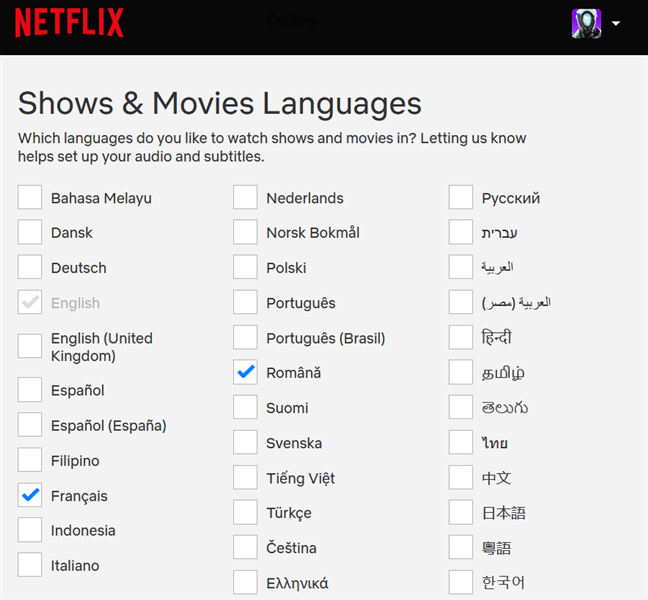Image resolution: width=648 pixels, height=600 pixels.
Task: Enable the Tiếng Việt checkbox
Action: click(x=245, y=477)
